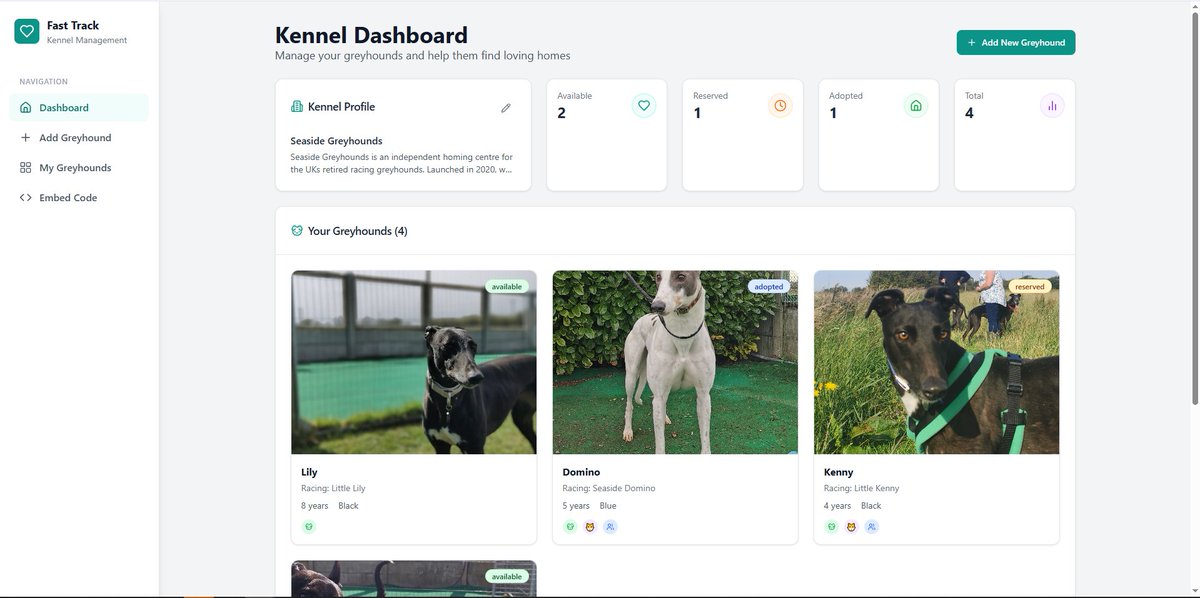1200x598 pixels.
Task: Click the Seaside Greyhounds kennel name
Action: click(x=336, y=141)
